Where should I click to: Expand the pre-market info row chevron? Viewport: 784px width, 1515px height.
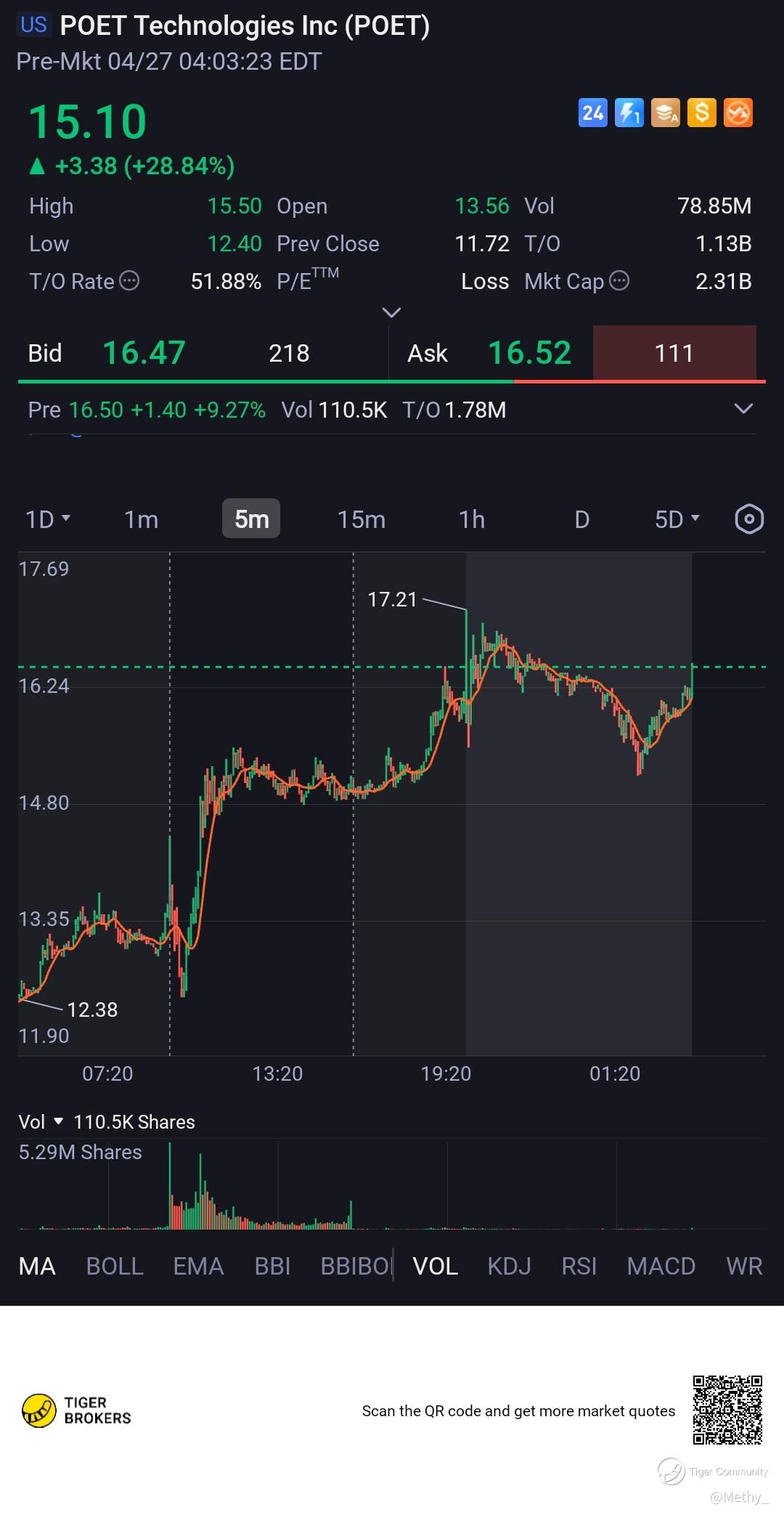pos(743,409)
